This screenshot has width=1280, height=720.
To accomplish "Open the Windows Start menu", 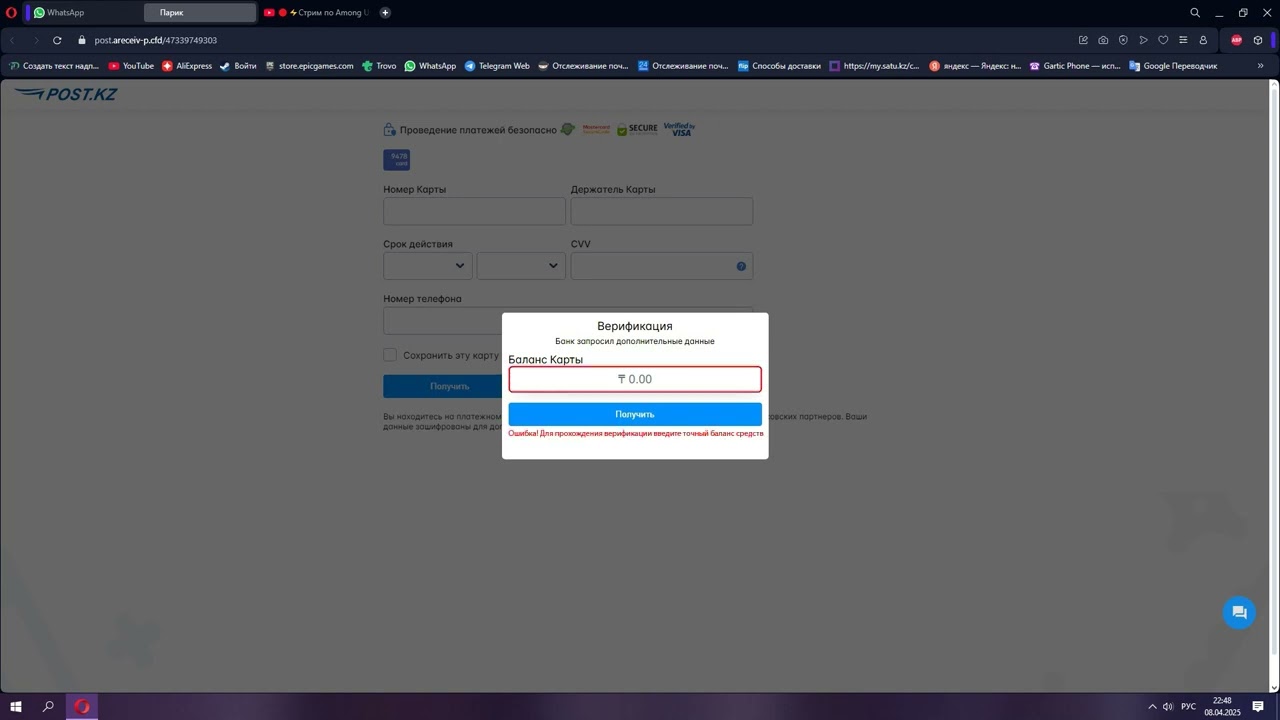I will click(16, 707).
